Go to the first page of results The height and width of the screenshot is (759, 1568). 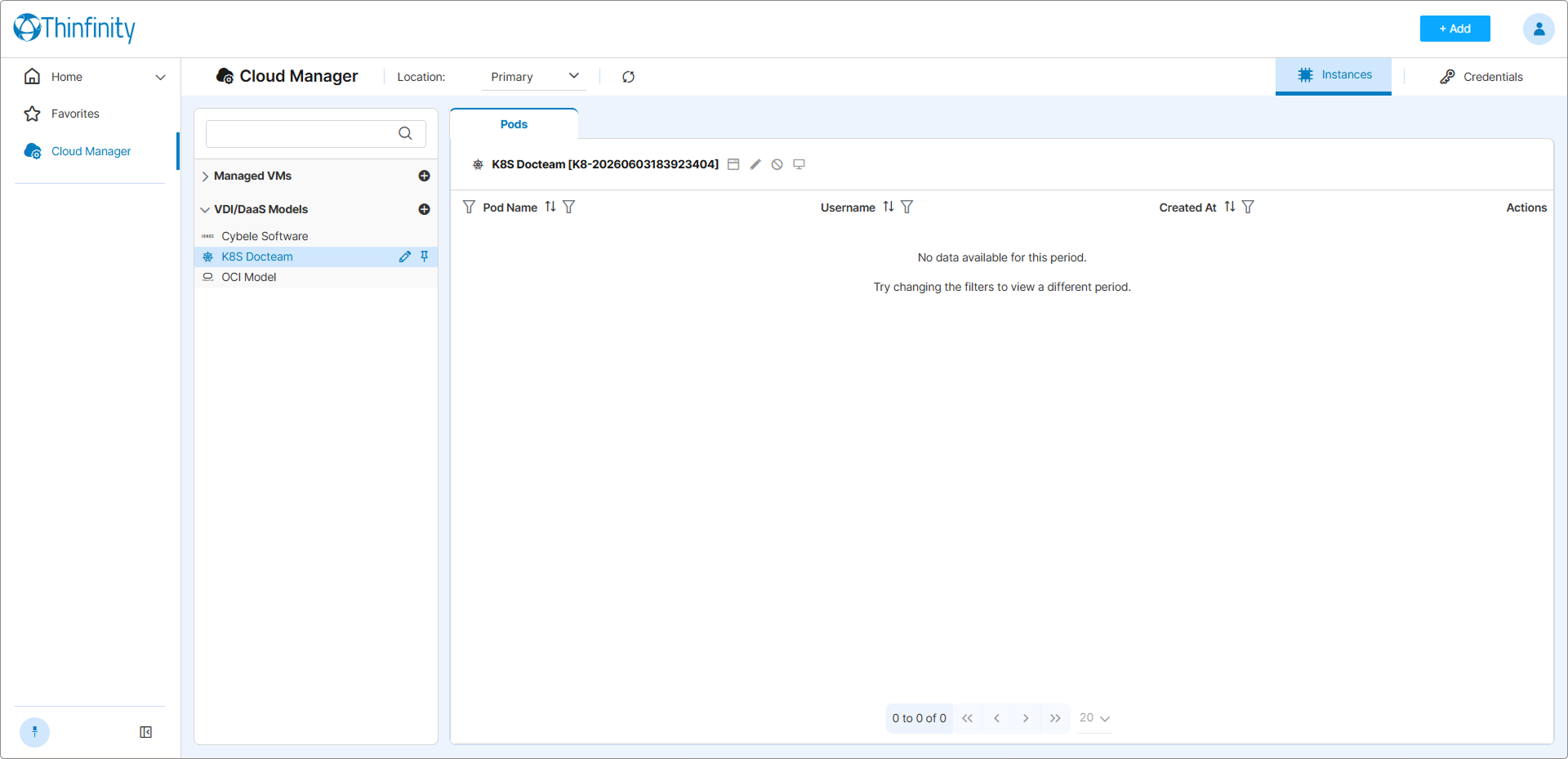tap(967, 718)
